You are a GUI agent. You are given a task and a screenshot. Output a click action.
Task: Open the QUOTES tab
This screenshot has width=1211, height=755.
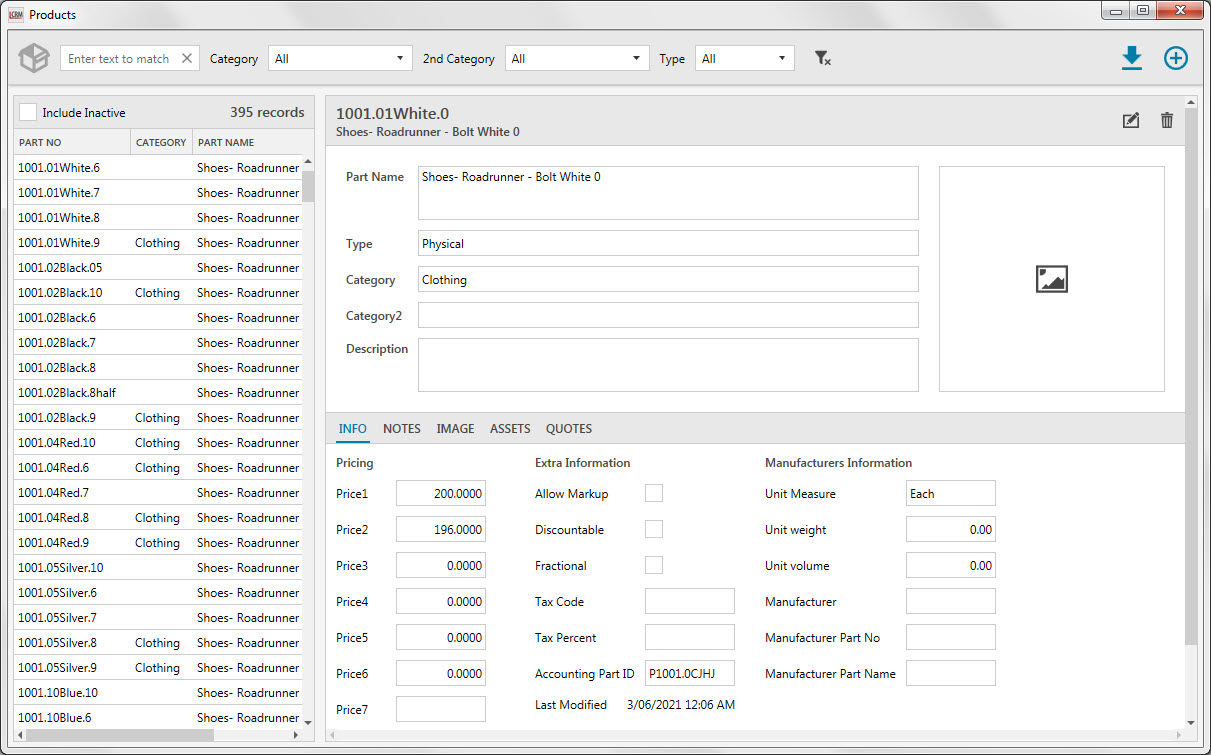(568, 428)
